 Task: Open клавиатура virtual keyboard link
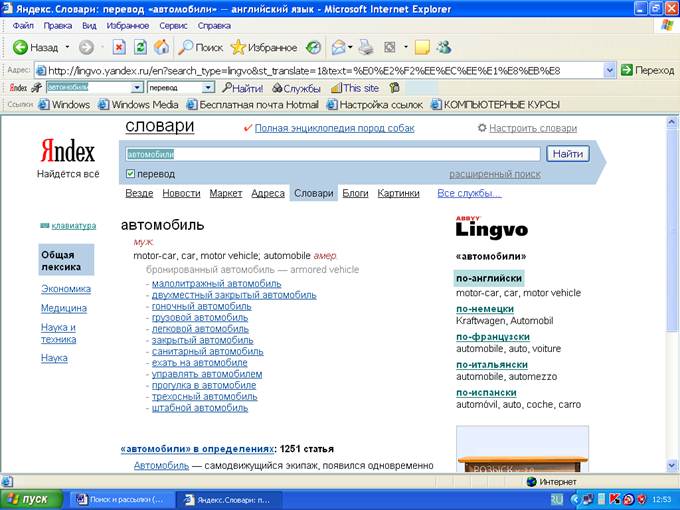point(74,226)
